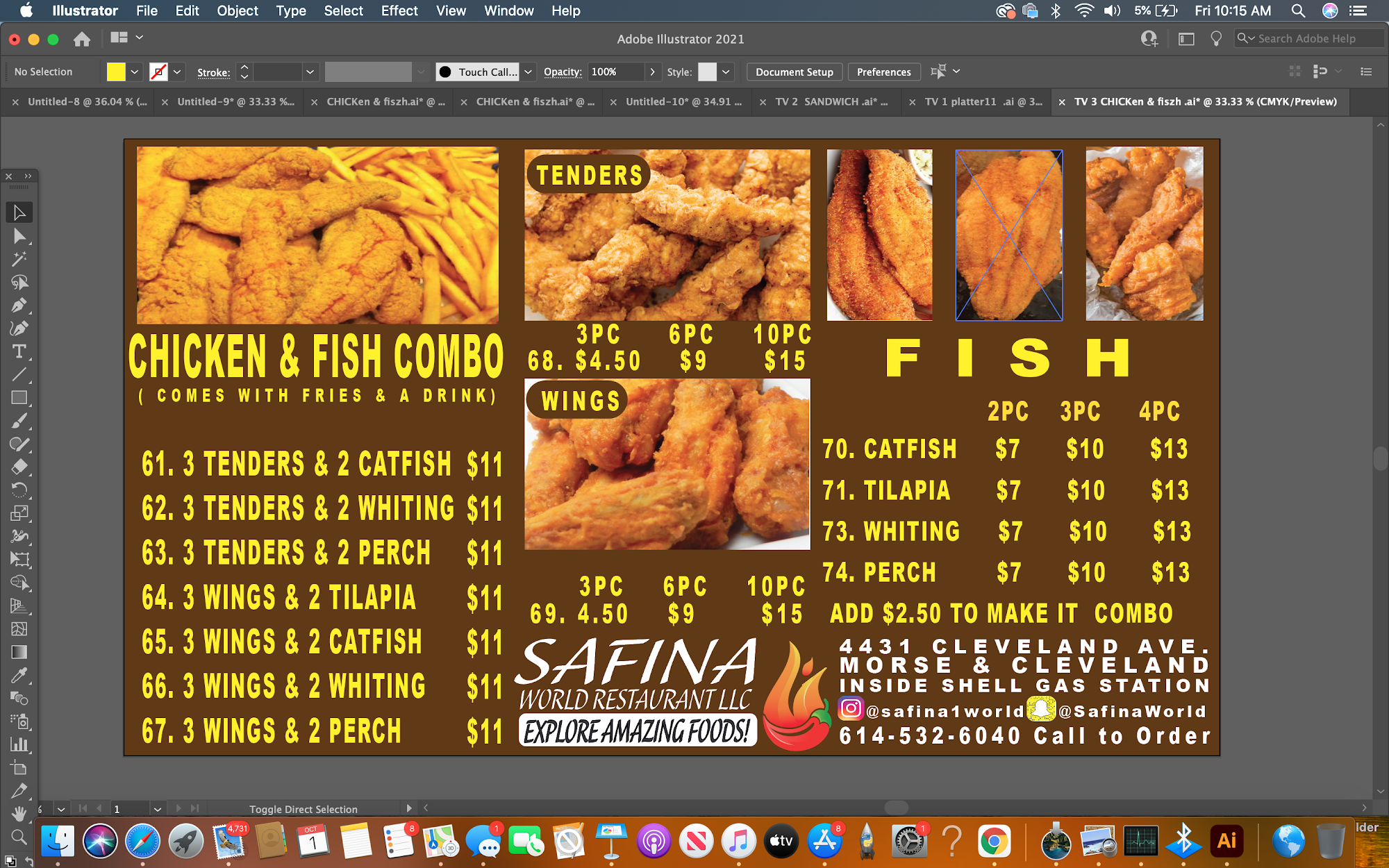Image resolution: width=1389 pixels, height=868 pixels.
Task: Select the Type tool
Action: tap(19, 351)
